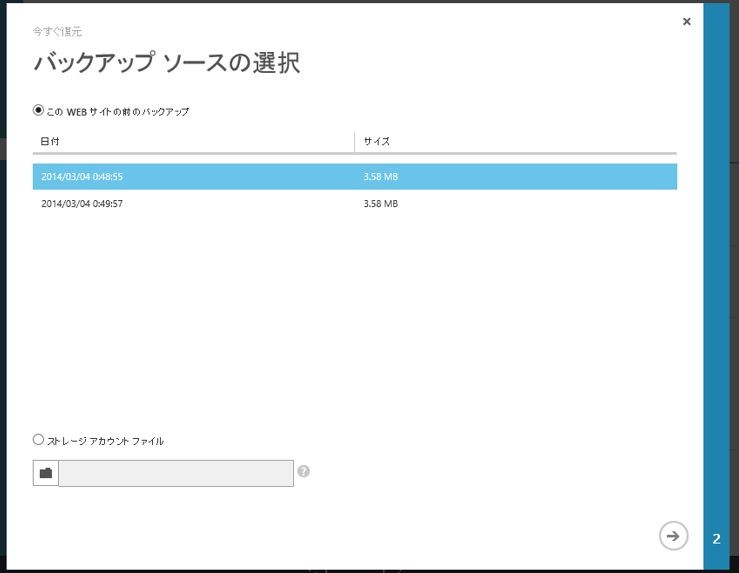Sort backups by the 日付 column header
The image size is (739, 573).
[49, 141]
